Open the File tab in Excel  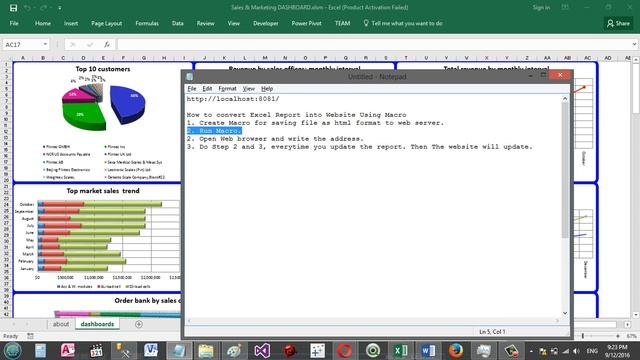tap(14, 23)
